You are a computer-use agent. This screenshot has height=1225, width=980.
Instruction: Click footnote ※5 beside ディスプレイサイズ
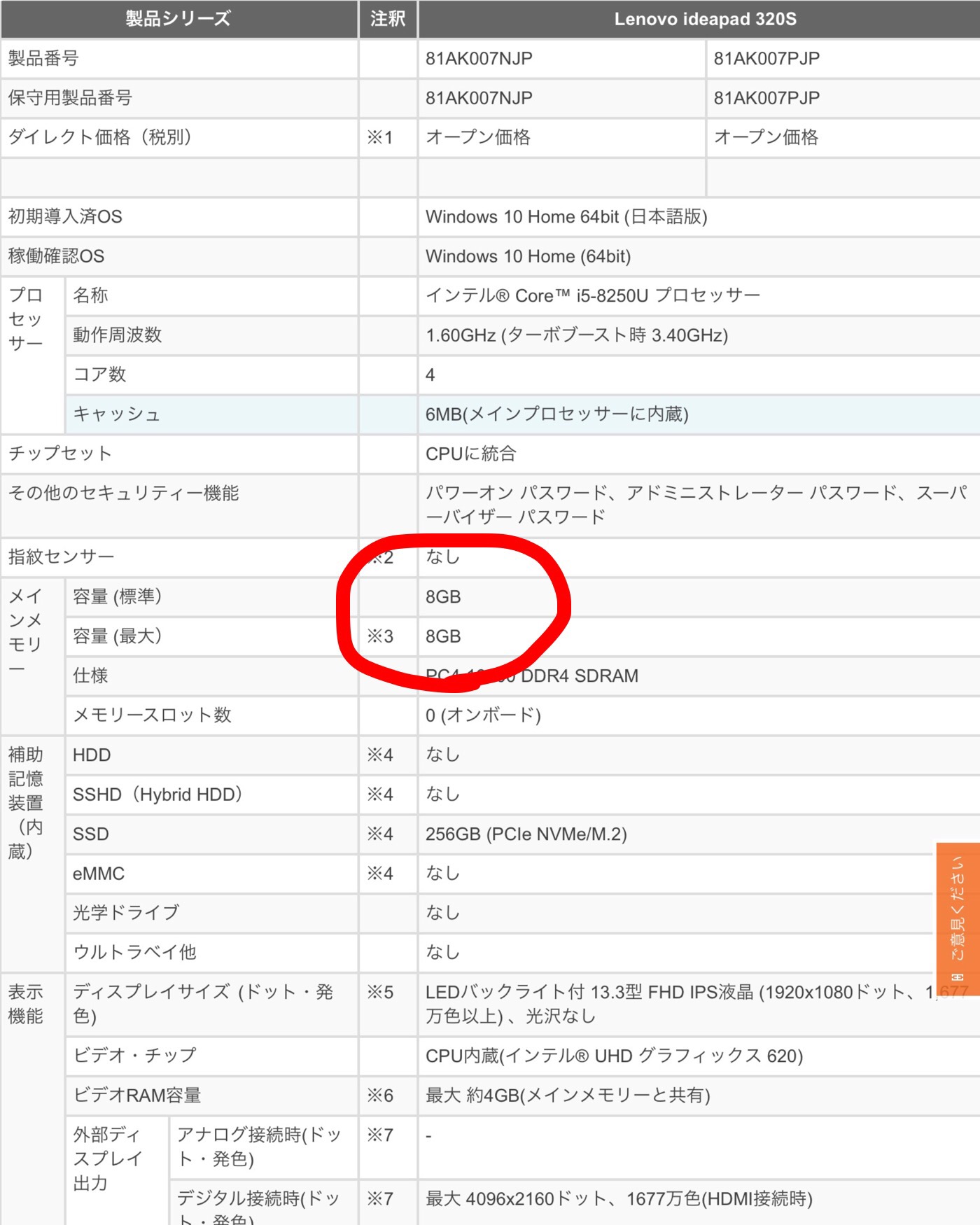pos(380,993)
